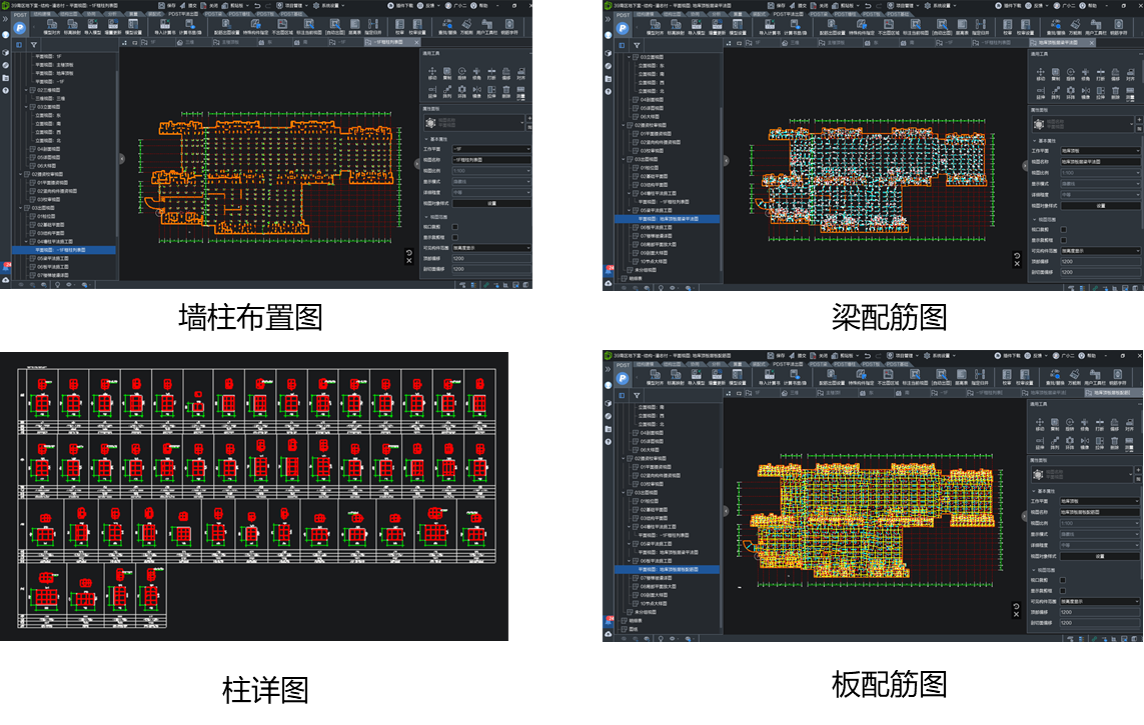
Task: Open the 可见构件范围 dropdown in top-right window
Action: pyautogui.click(x=1099, y=251)
